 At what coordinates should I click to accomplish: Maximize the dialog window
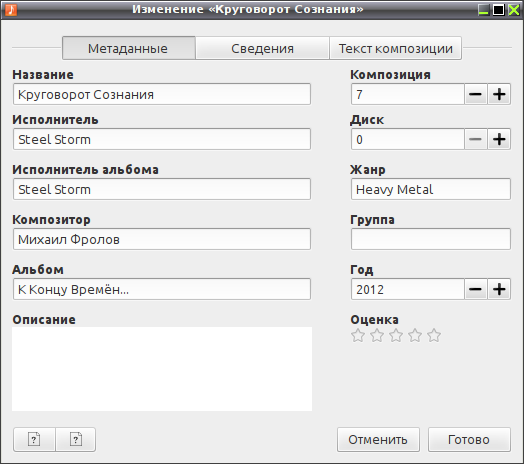point(498,10)
